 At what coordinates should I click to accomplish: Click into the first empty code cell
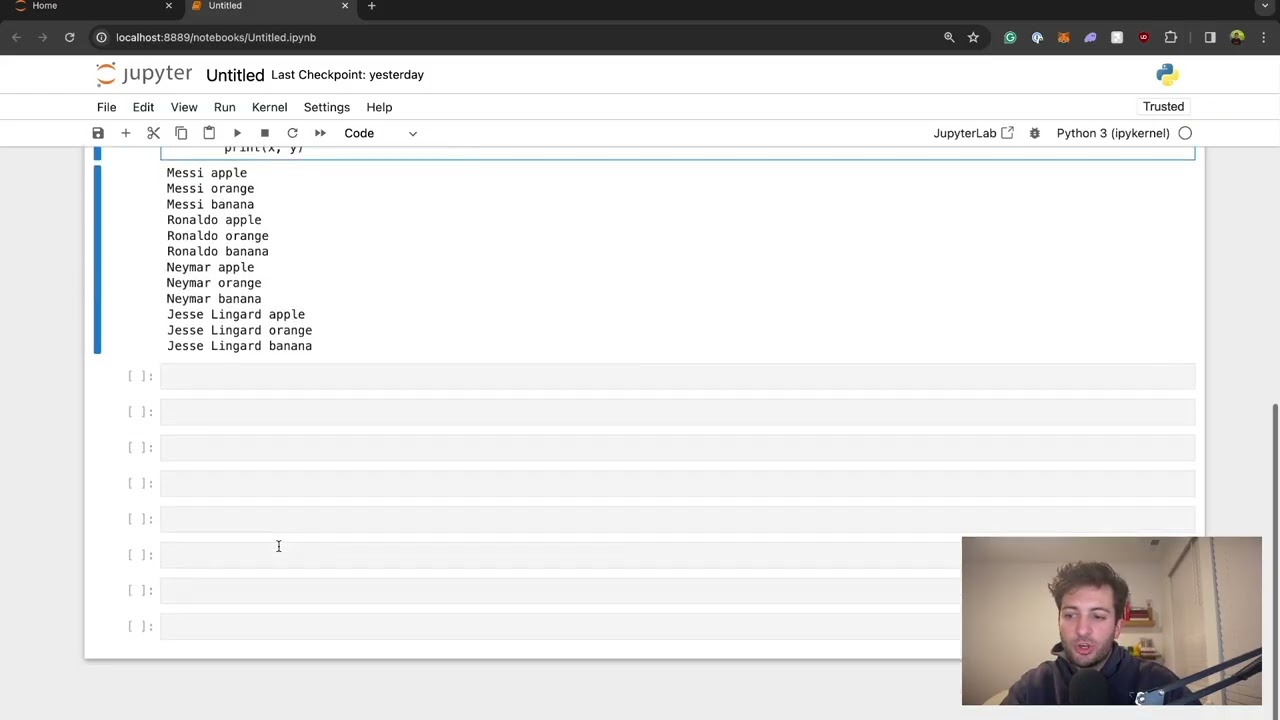[677, 376]
